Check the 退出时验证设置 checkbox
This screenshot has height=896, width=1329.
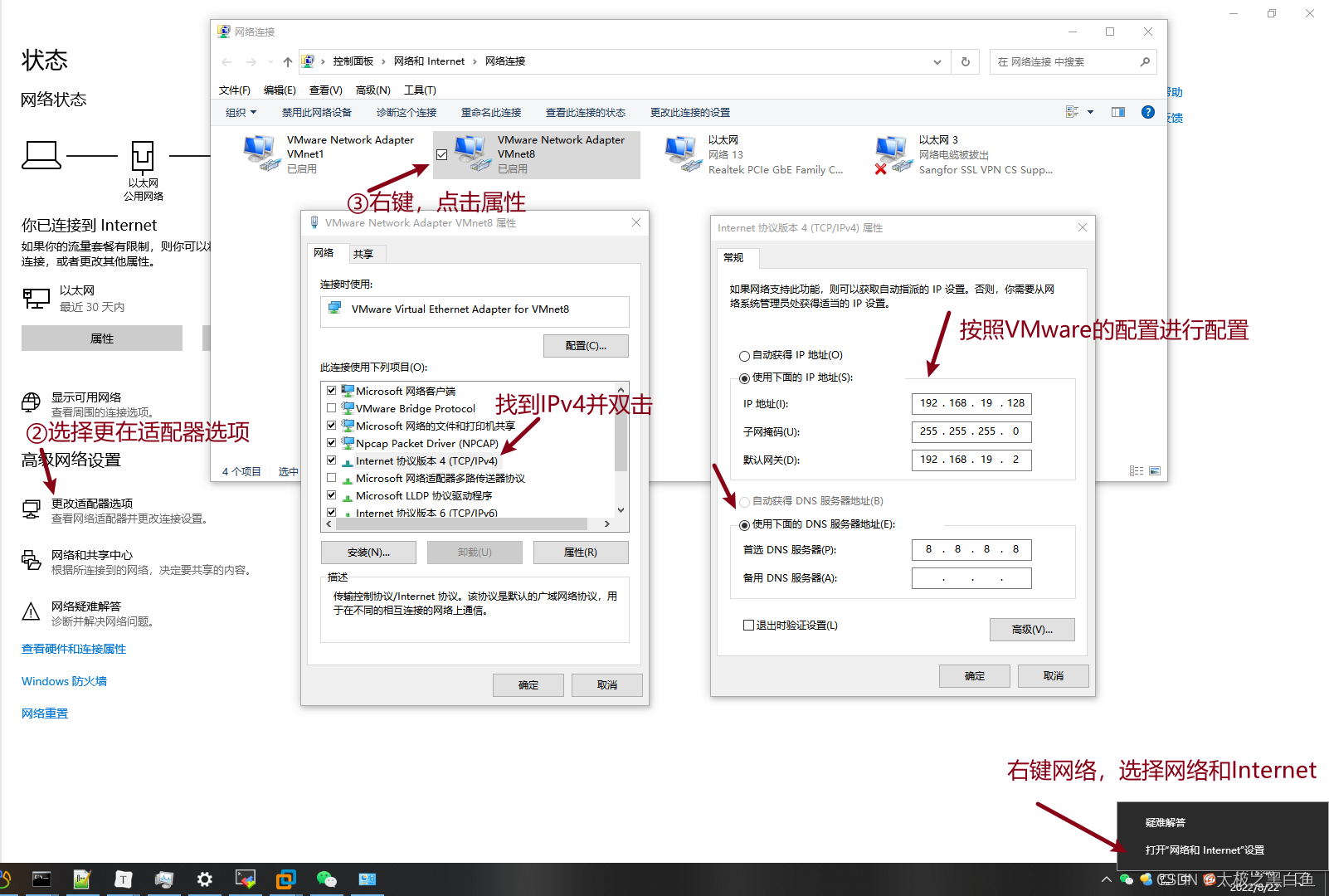748,626
